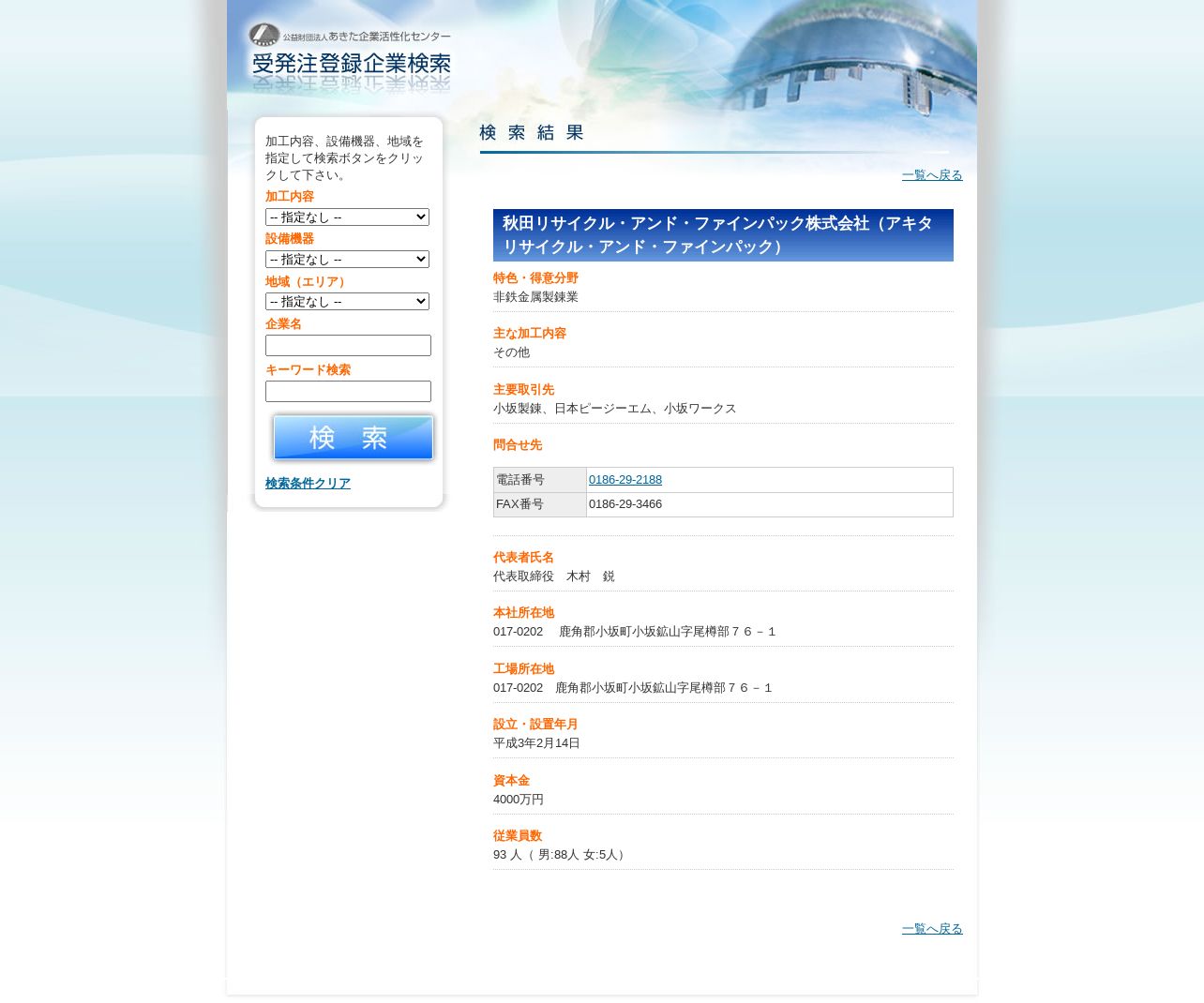Click the sidebar 地域(エリア) label
Viewport: 1204px width, 1003px height.
point(308,282)
